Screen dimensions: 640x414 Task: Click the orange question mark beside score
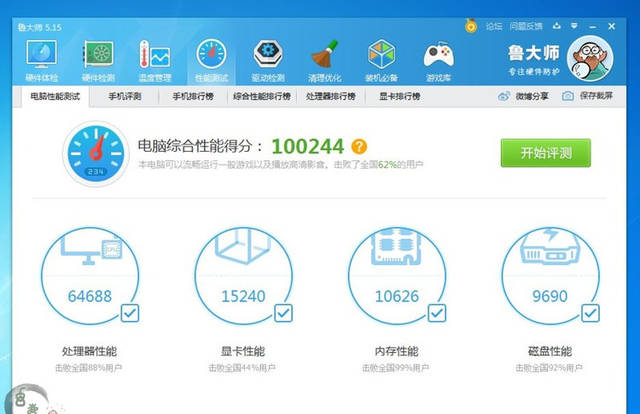point(359,146)
